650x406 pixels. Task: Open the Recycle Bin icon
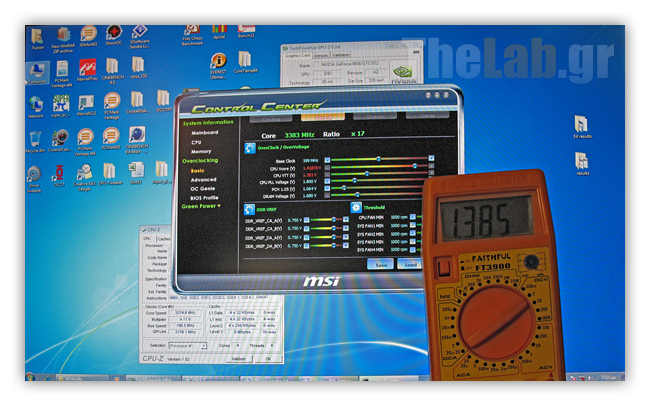tap(36, 135)
